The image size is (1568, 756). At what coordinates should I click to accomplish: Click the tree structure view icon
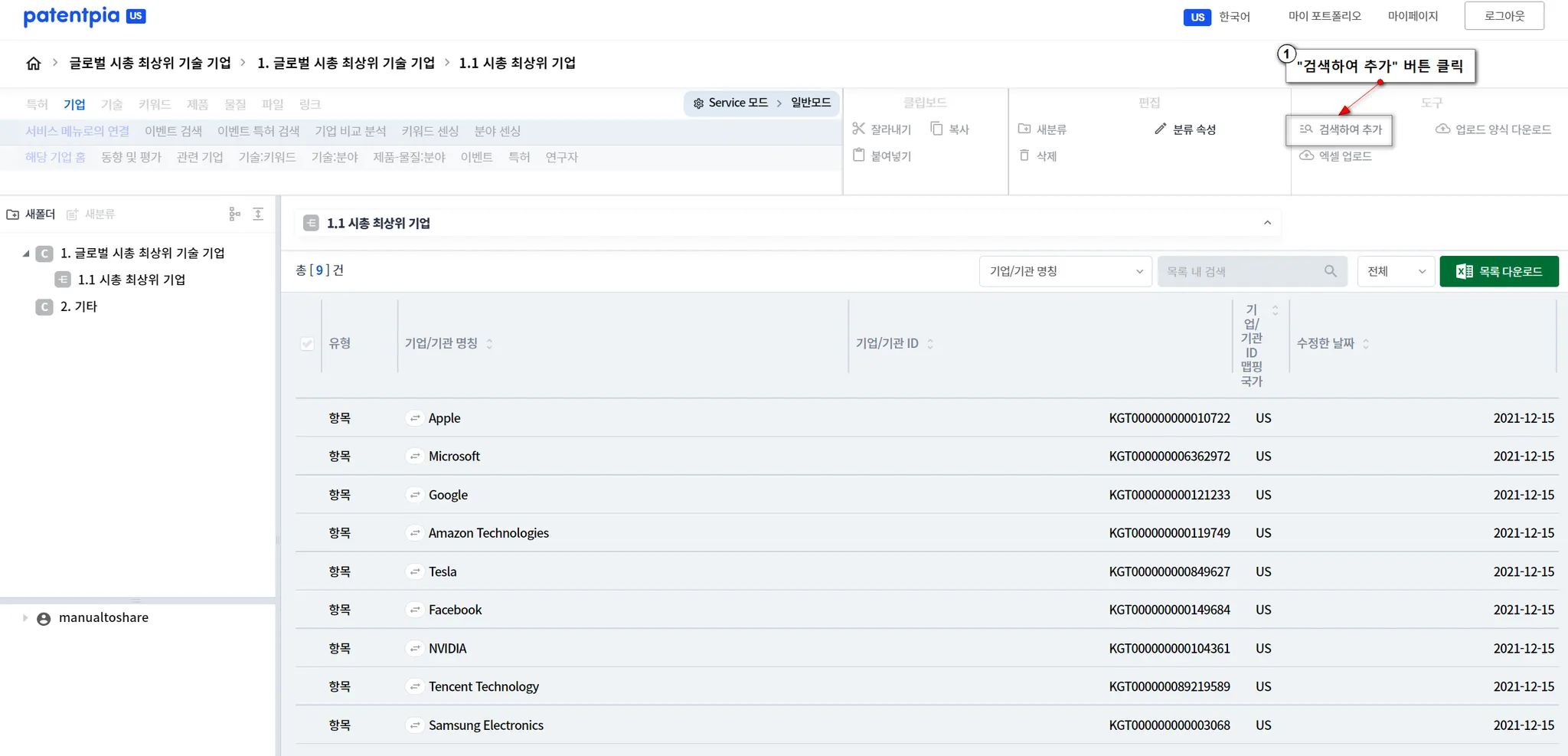pyautogui.click(x=235, y=214)
